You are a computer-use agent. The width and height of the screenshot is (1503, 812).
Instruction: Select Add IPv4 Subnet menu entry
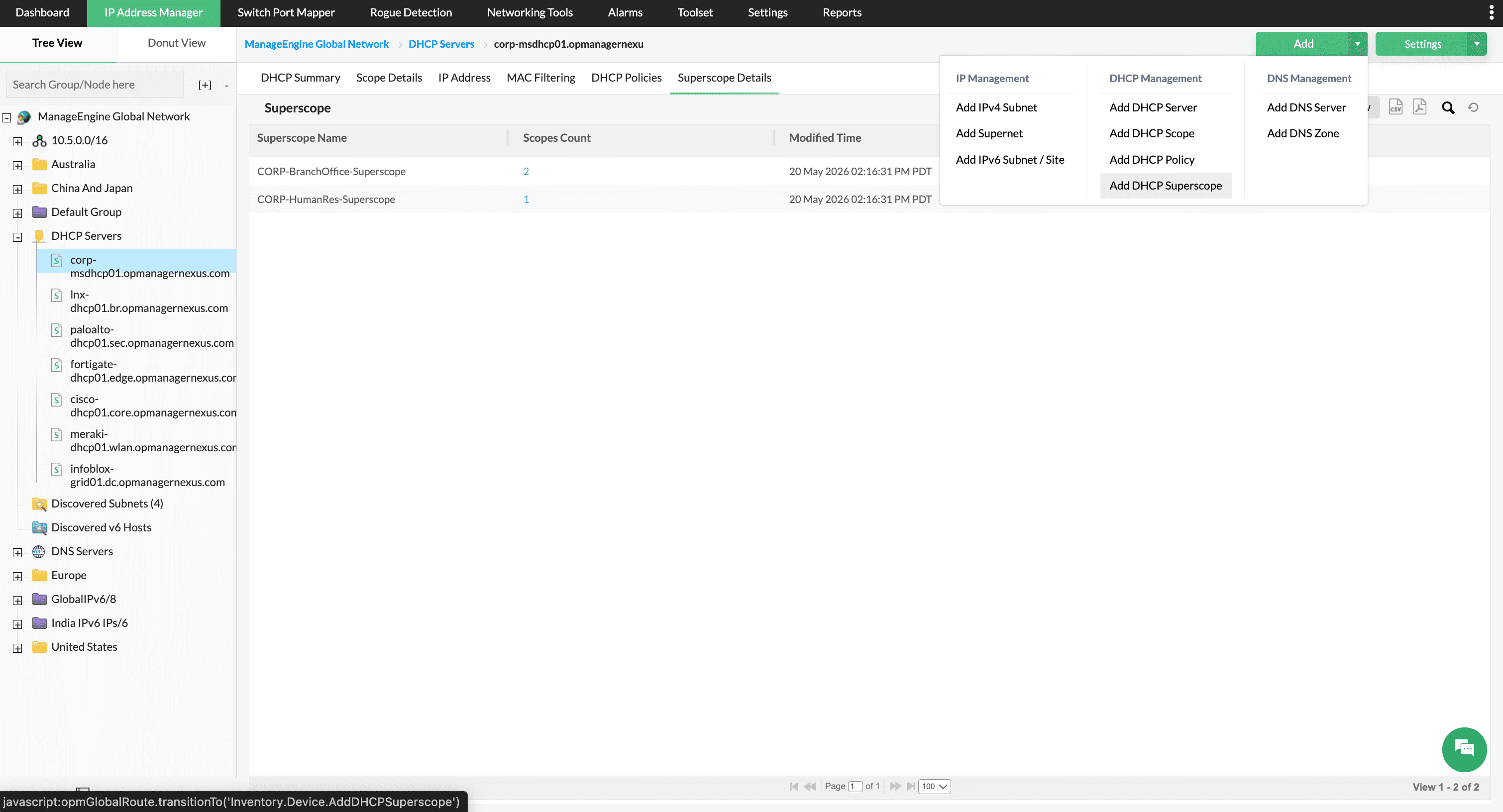(996, 107)
